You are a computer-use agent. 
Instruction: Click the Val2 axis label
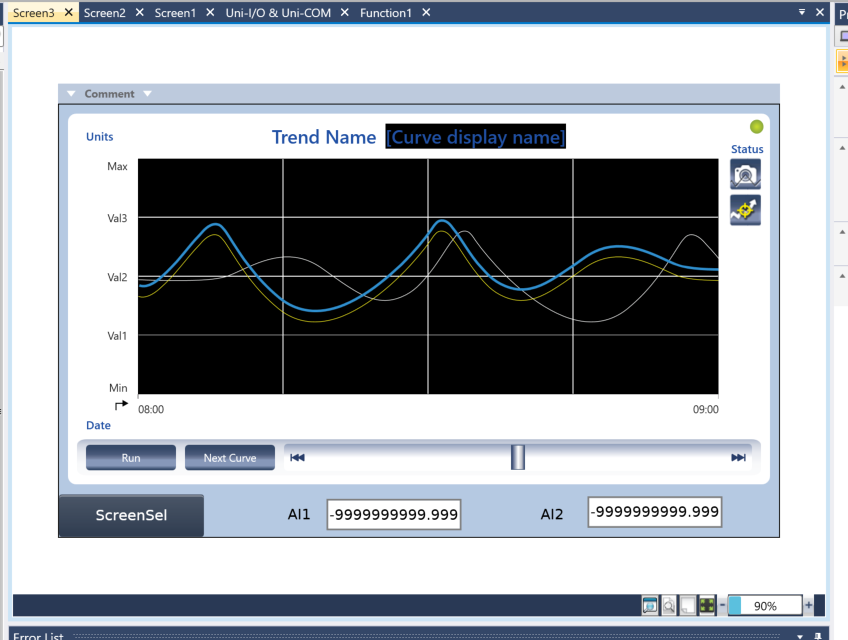coord(117,277)
